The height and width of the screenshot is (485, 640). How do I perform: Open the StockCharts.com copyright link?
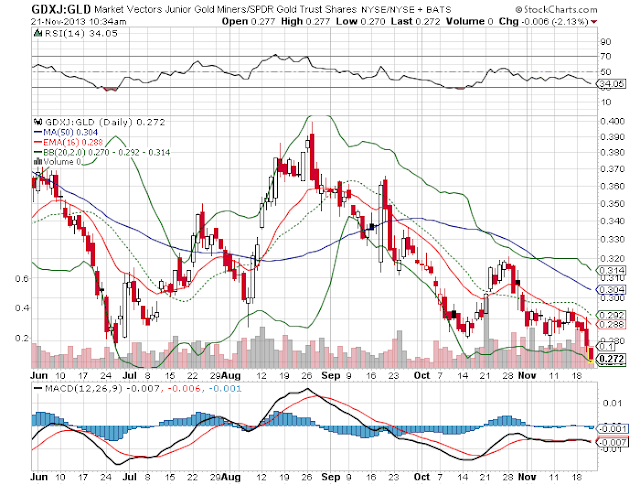[556, 9]
